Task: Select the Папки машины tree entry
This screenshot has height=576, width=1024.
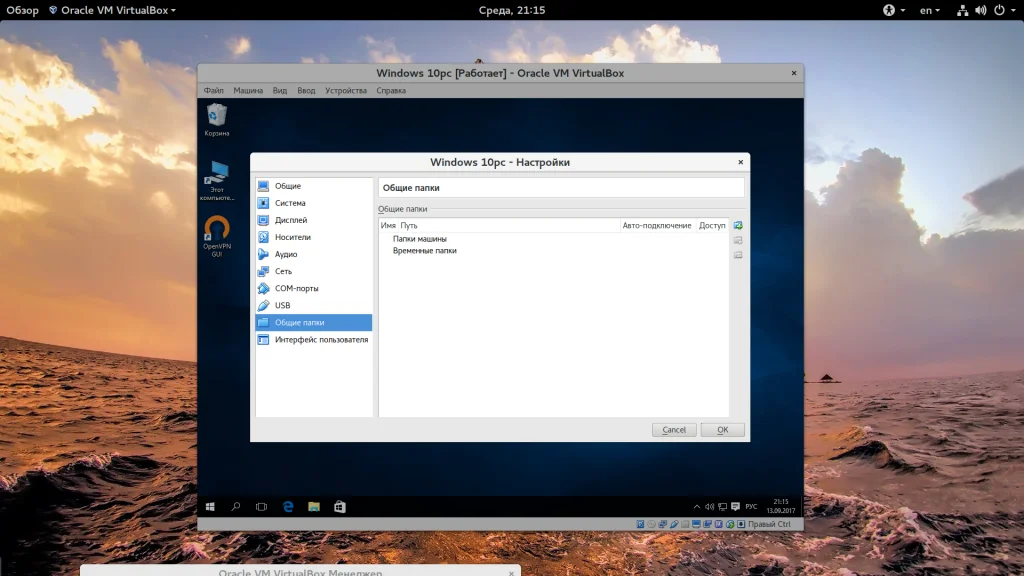Action: click(x=419, y=239)
